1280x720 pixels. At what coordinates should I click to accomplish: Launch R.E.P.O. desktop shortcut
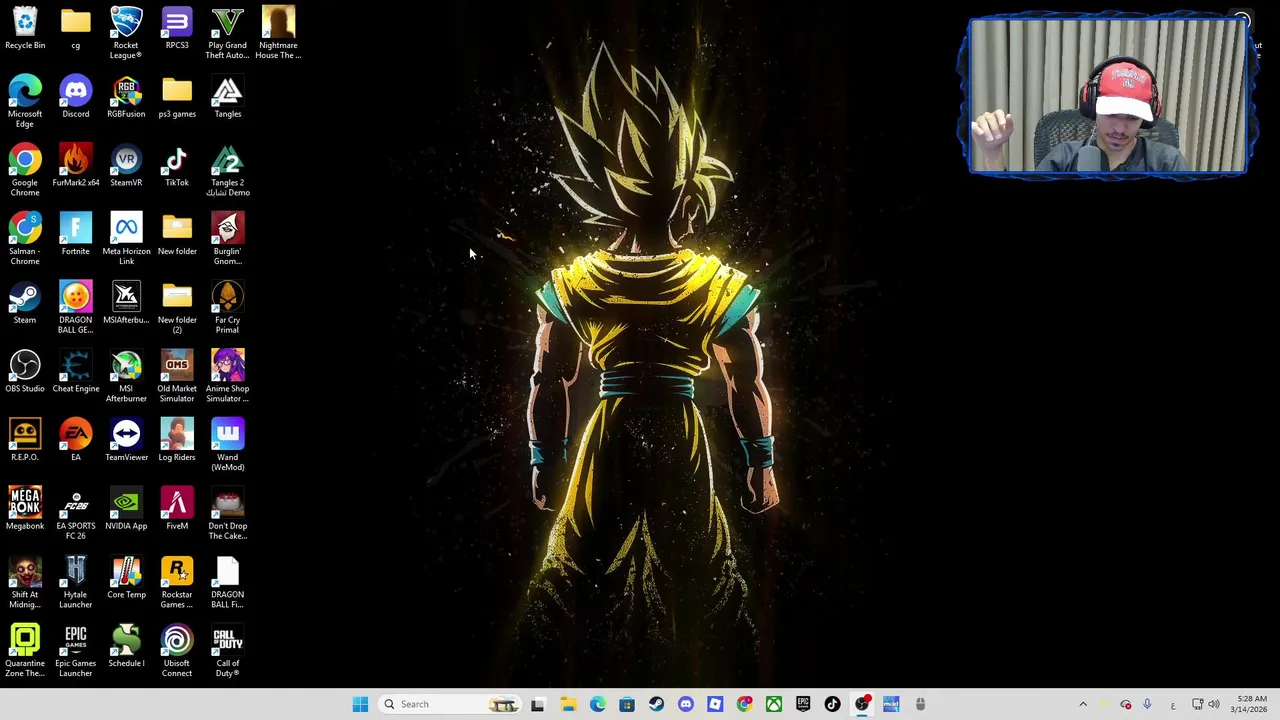[25, 440]
